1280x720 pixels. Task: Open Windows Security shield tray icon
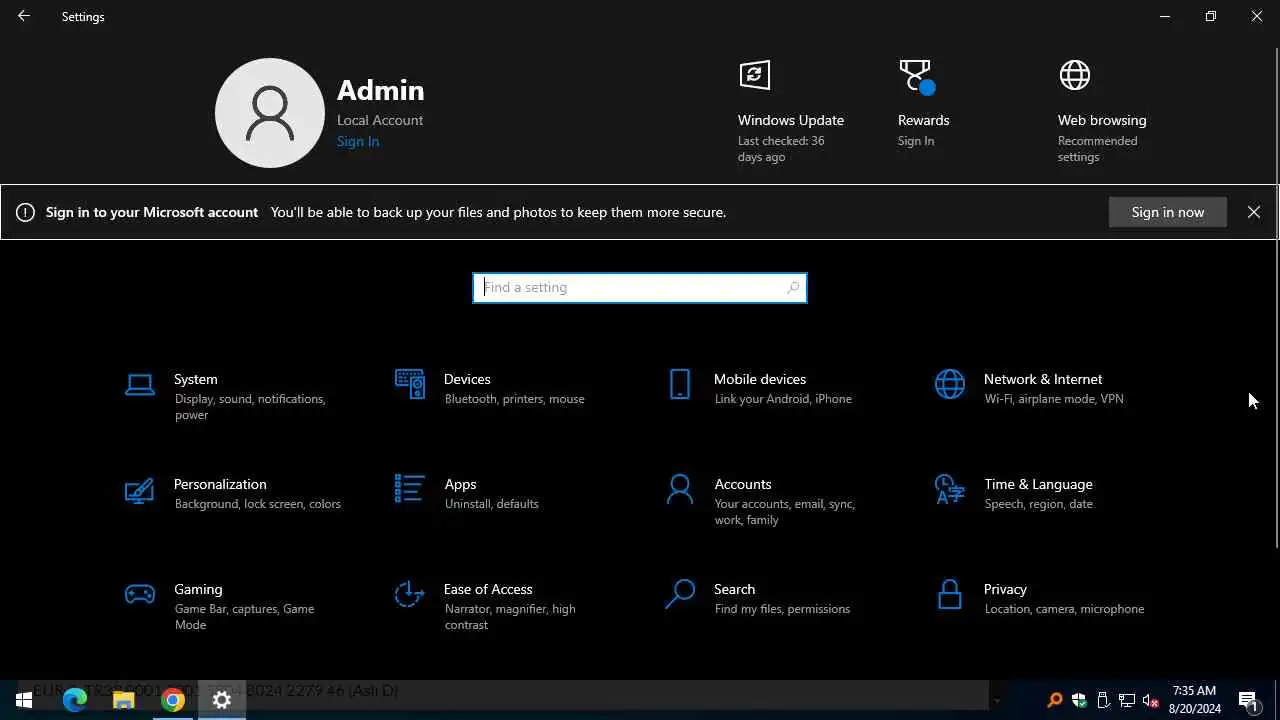(1079, 700)
